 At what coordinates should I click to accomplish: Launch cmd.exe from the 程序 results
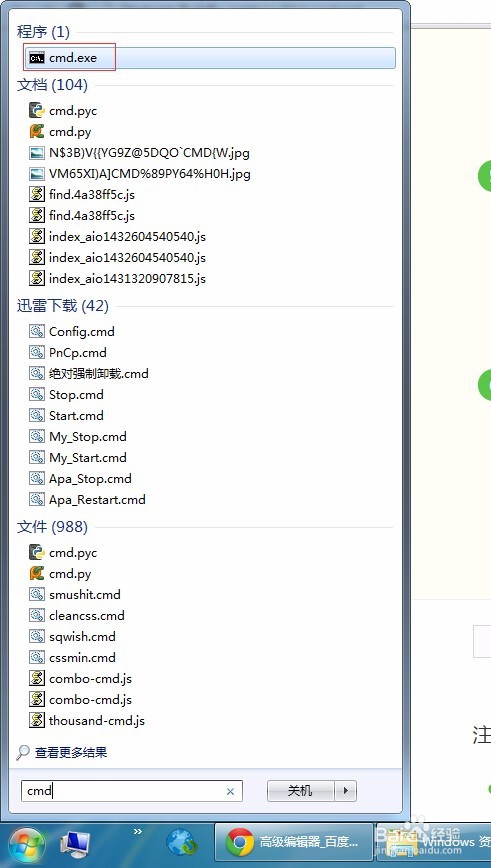pyautogui.click(x=210, y=58)
